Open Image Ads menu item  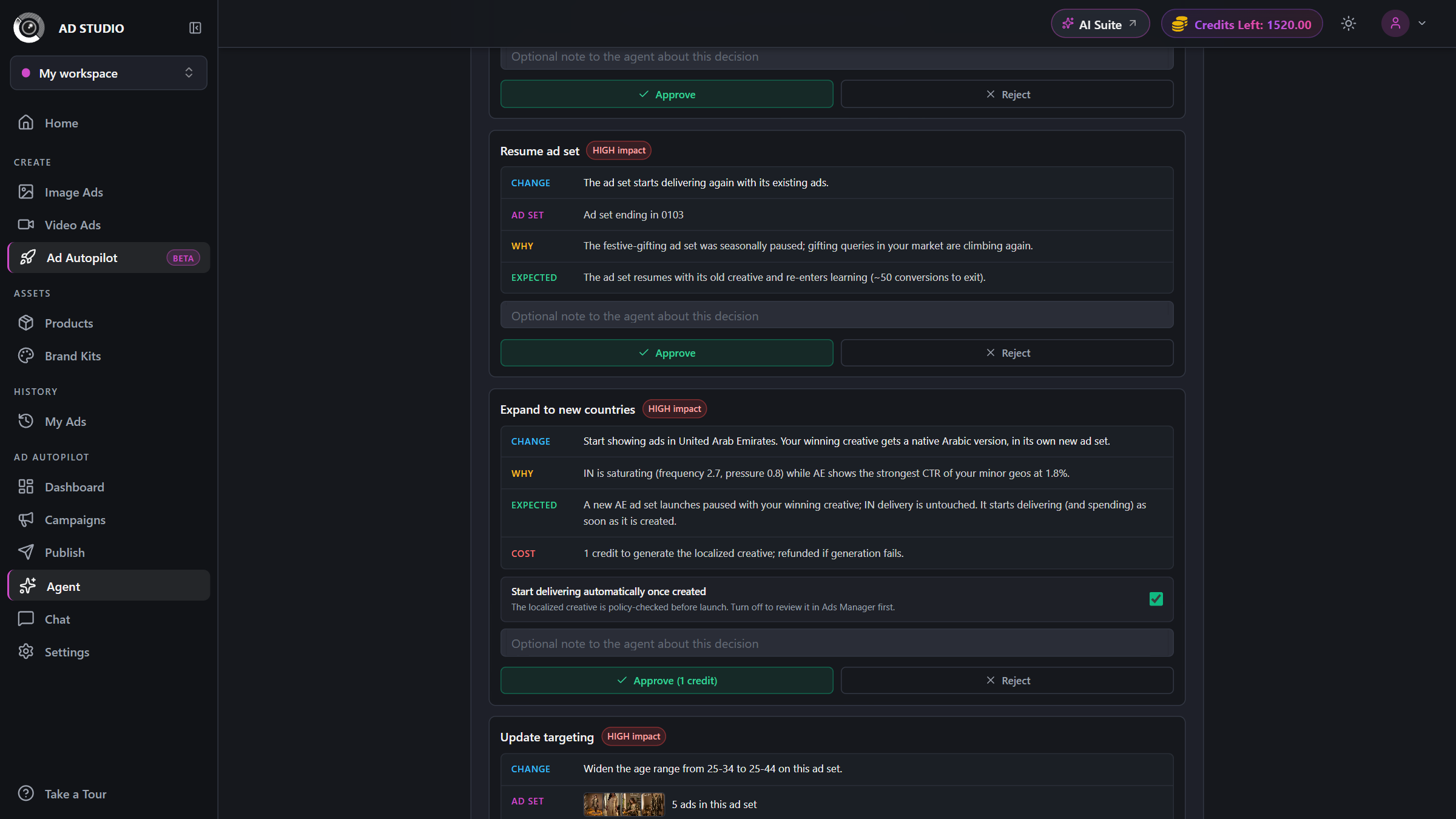click(x=109, y=192)
